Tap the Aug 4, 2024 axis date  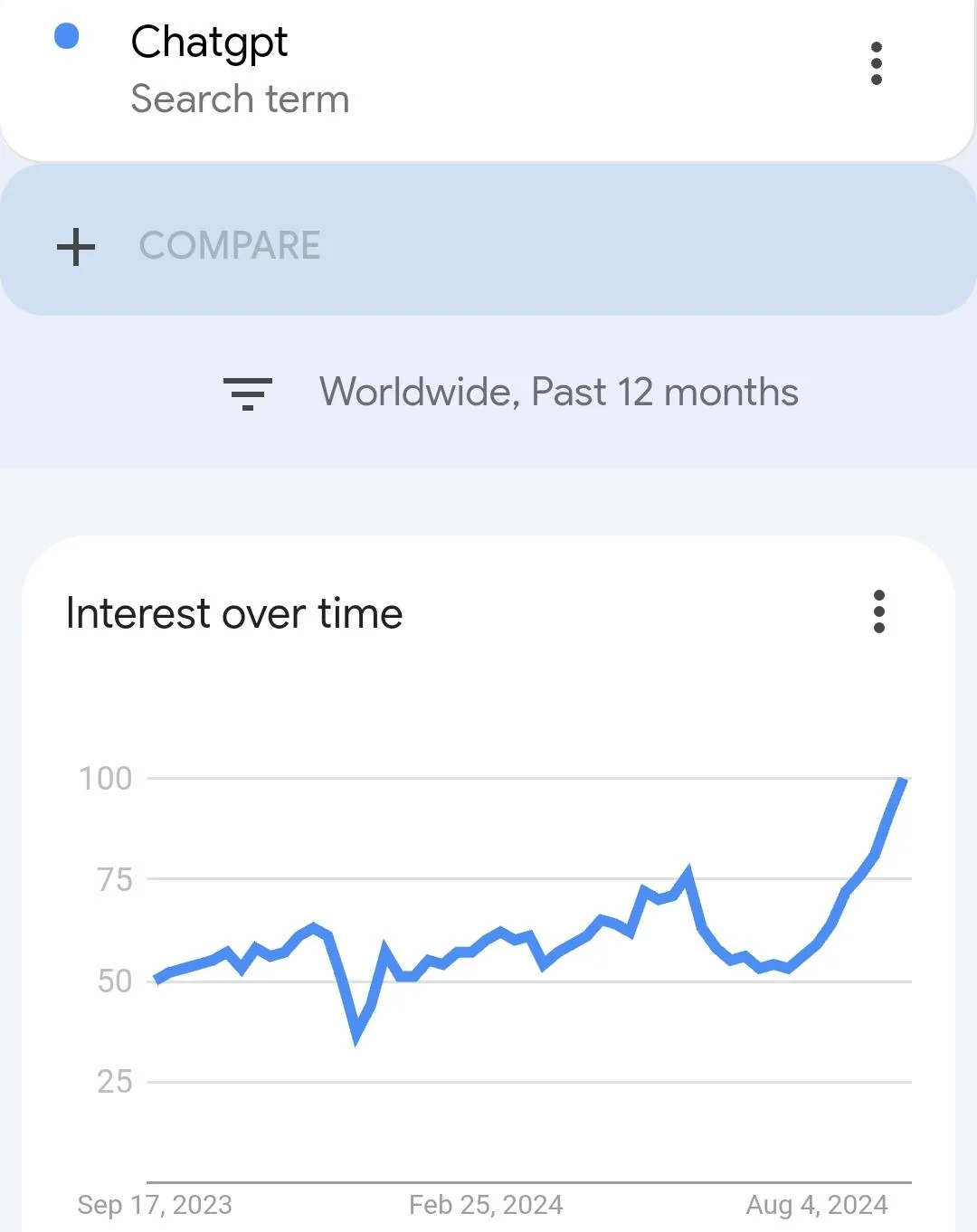817,1205
